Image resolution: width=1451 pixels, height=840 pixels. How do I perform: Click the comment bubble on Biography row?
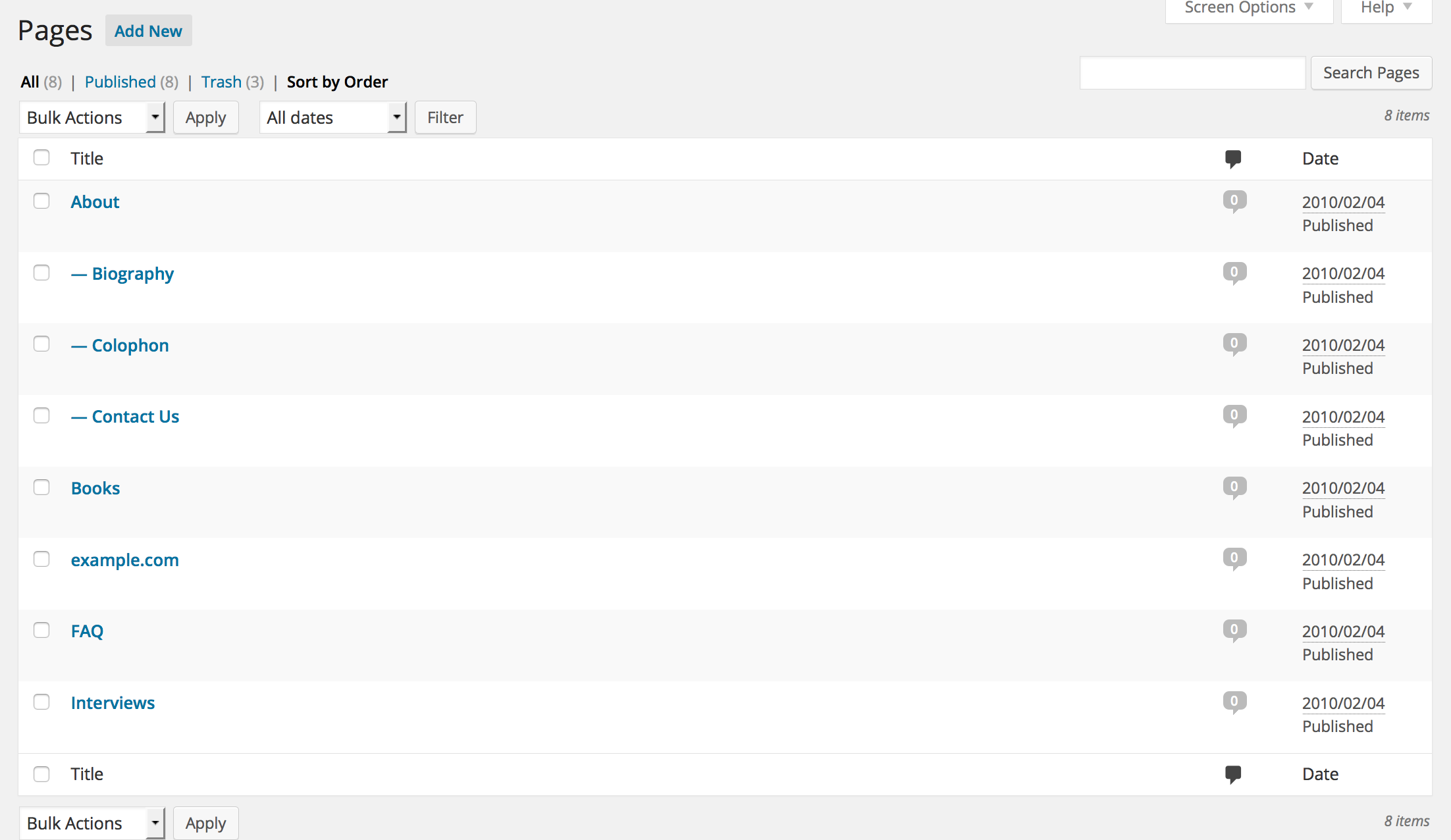tap(1234, 273)
